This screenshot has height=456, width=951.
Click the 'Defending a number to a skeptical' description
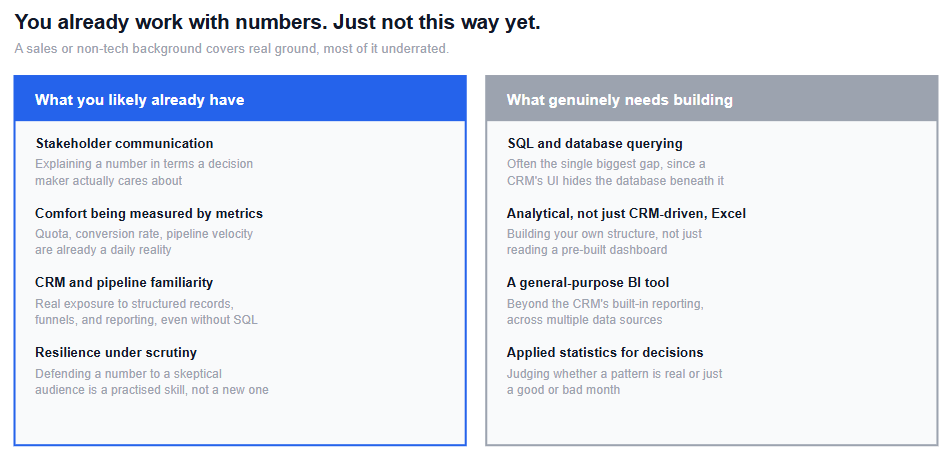(x=152, y=381)
